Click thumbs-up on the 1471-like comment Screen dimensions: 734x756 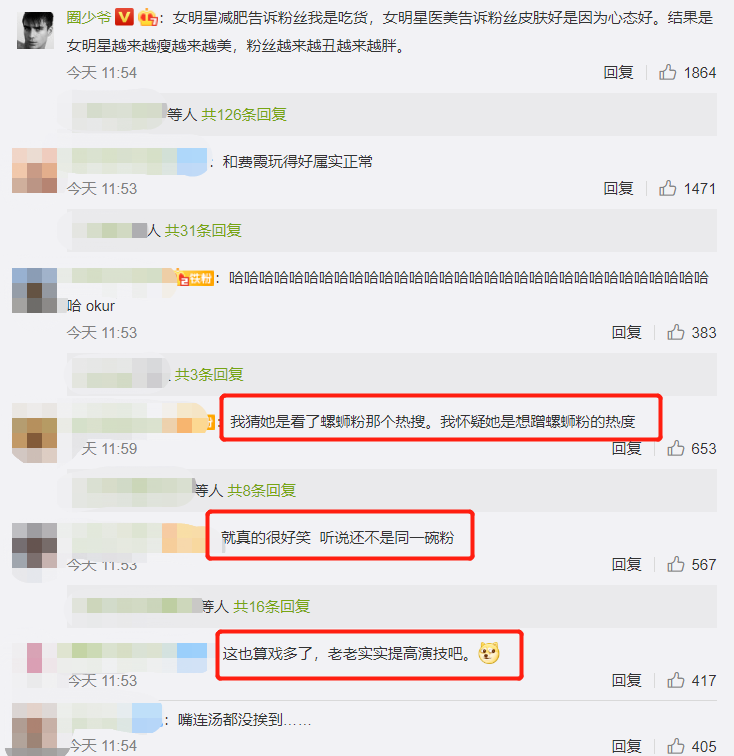click(x=667, y=188)
